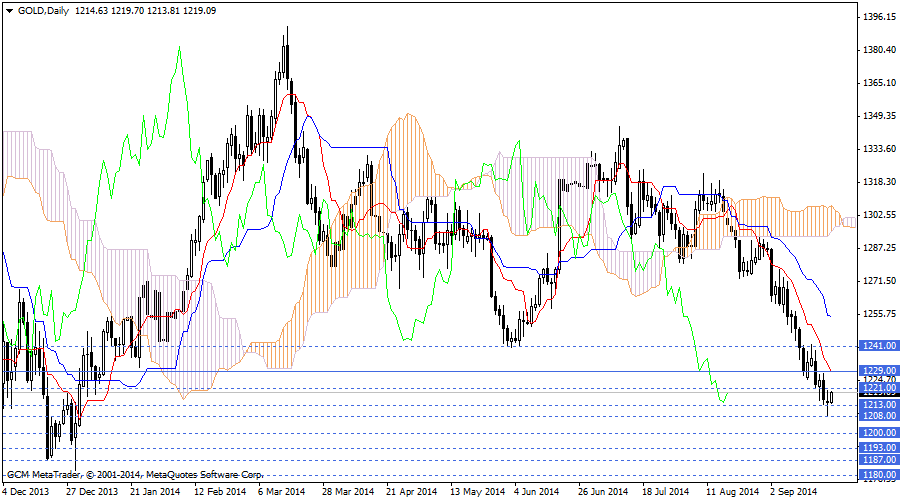Click the 1302.55 price scale value
The width and height of the screenshot is (900, 500).
(x=879, y=215)
